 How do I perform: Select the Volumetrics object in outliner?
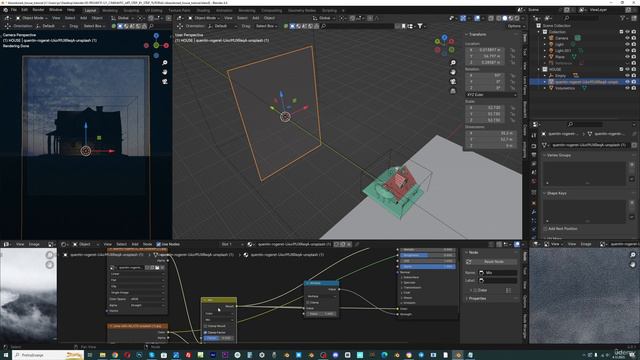click(565, 88)
